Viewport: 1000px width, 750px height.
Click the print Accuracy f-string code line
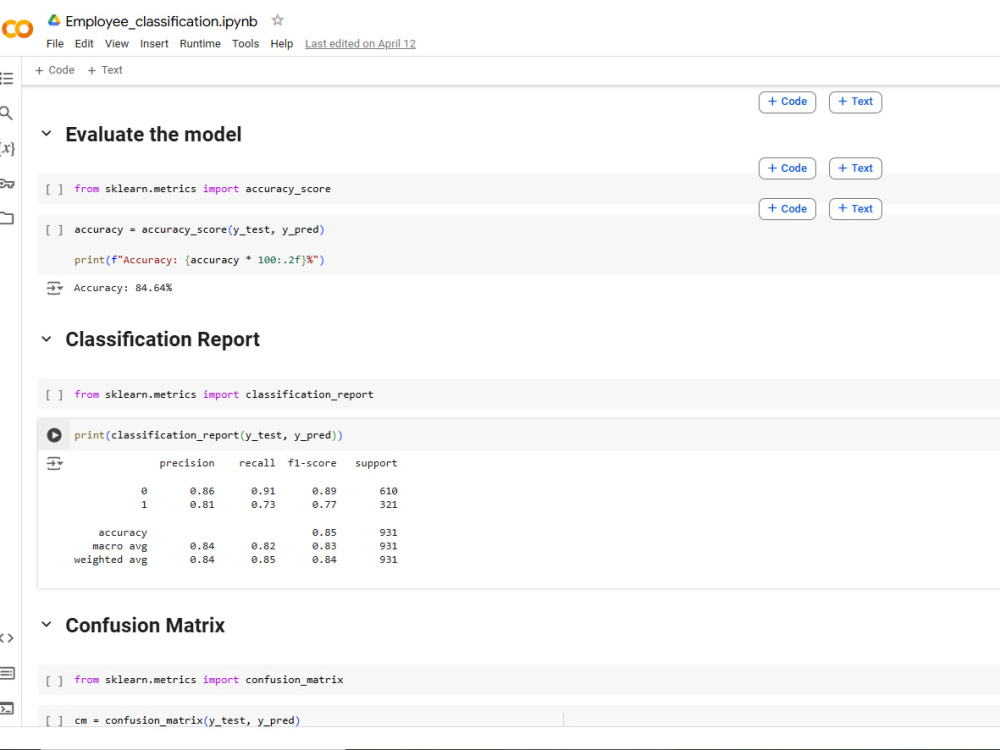coord(200,260)
